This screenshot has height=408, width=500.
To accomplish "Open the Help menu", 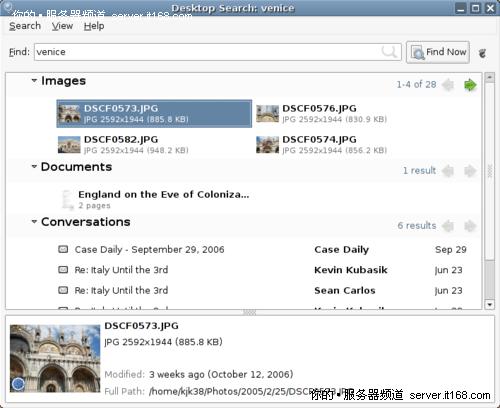I will pos(94,26).
